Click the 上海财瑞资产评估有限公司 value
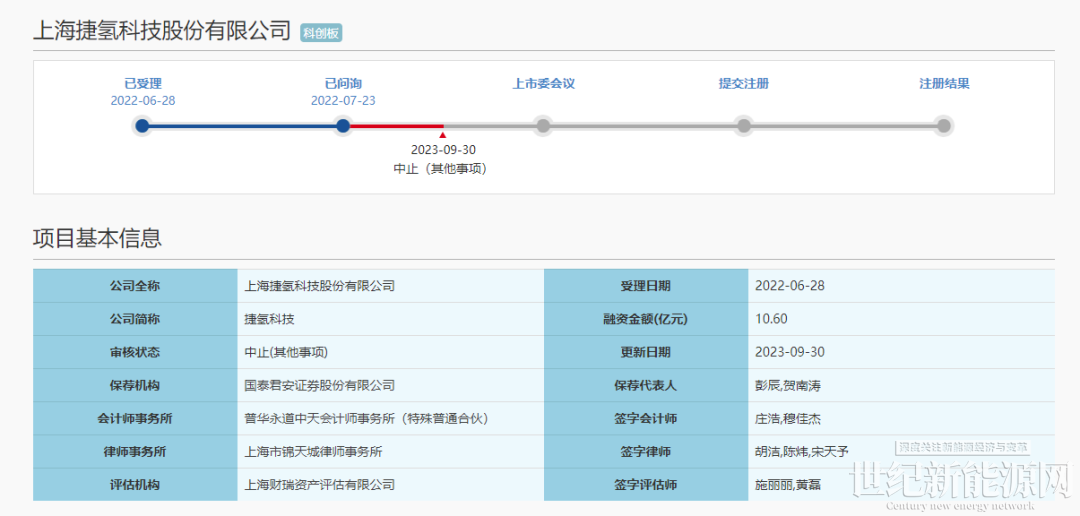The image size is (1080, 516). (x=320, y=485)
